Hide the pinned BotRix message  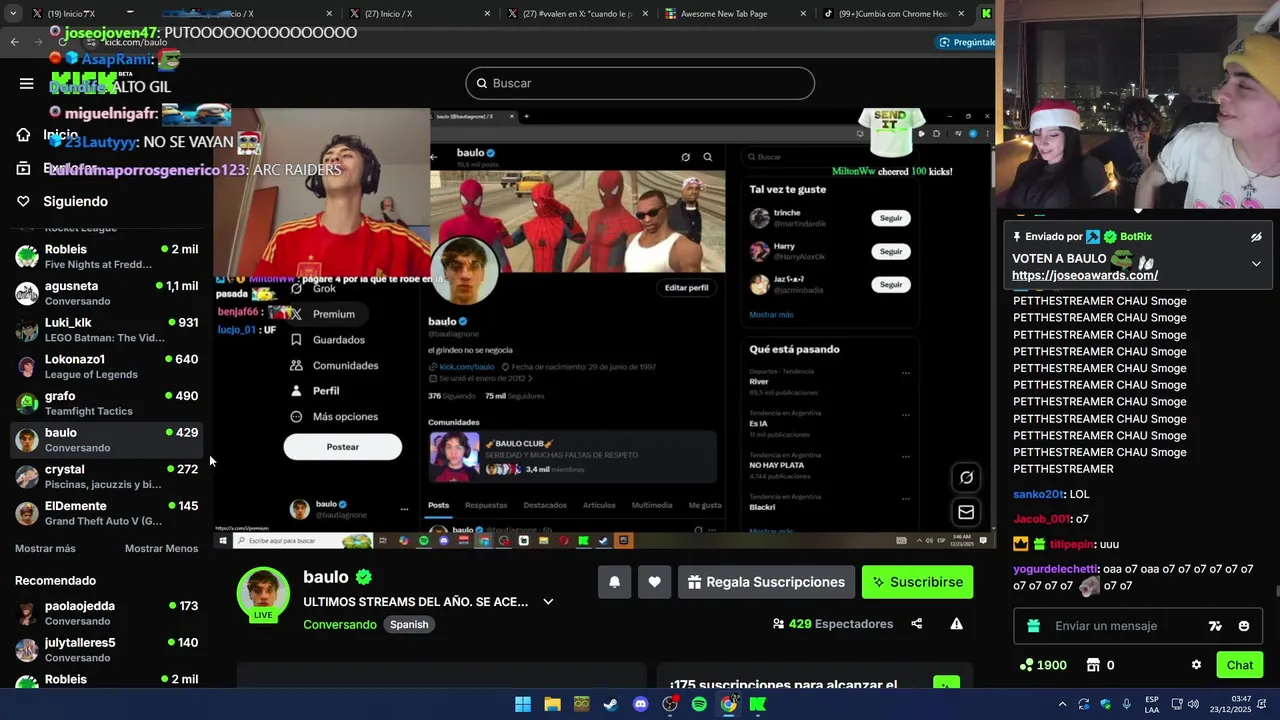(1256, 237)
